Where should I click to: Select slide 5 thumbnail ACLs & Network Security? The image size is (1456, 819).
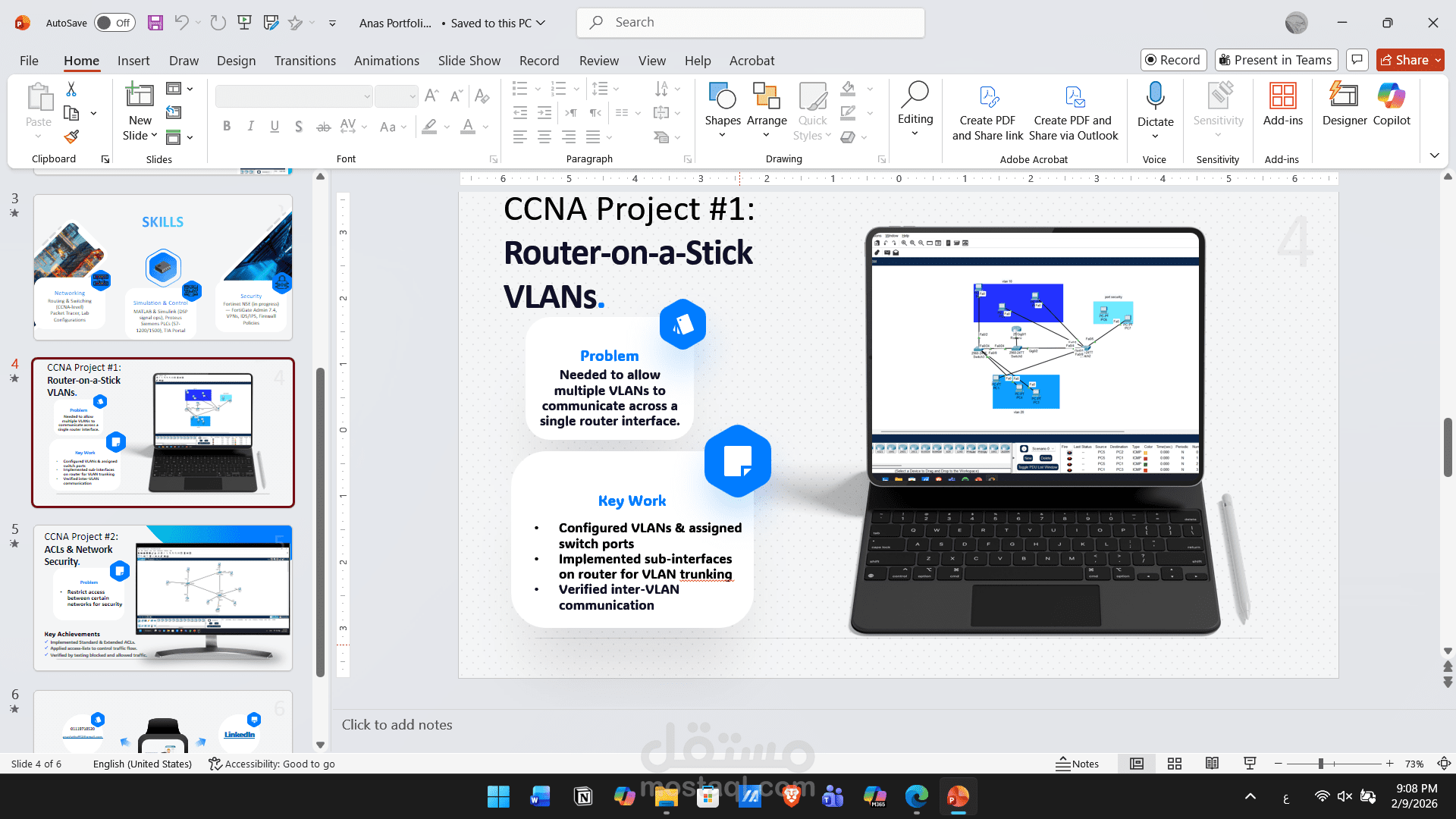[x=163, y=598]
